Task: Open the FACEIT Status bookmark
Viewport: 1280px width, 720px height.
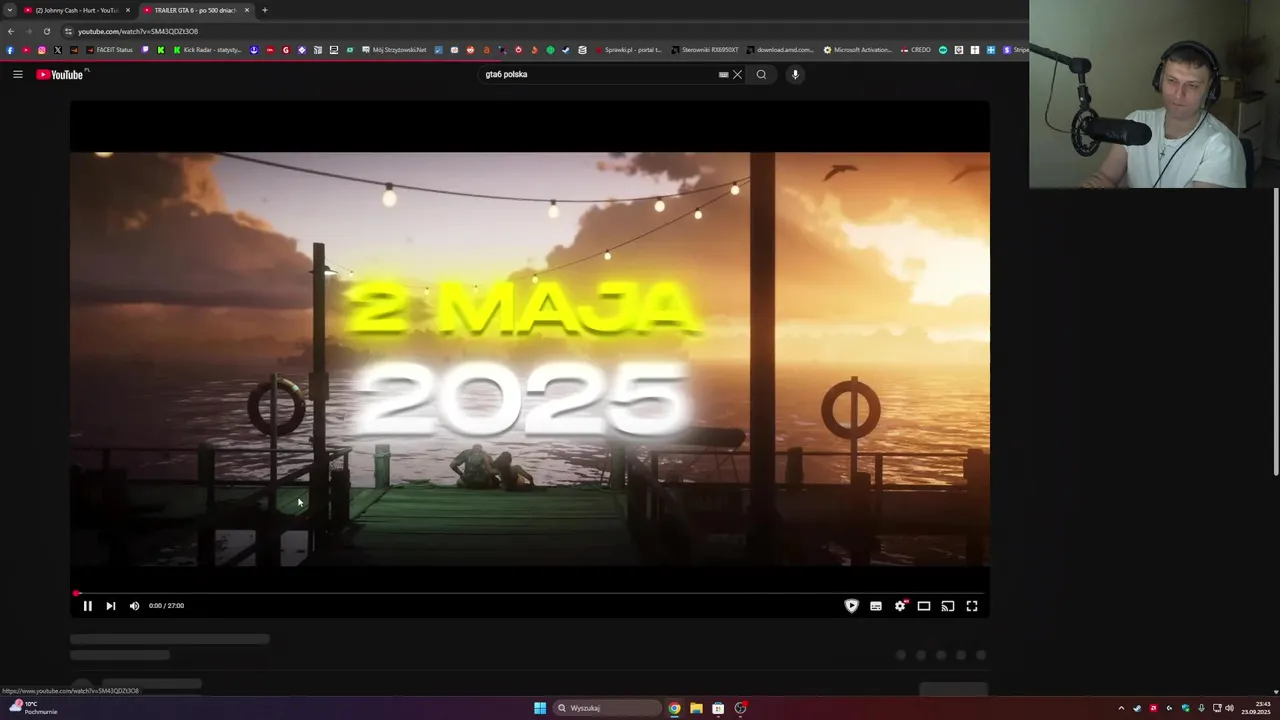Action: [x=110, y=50]
